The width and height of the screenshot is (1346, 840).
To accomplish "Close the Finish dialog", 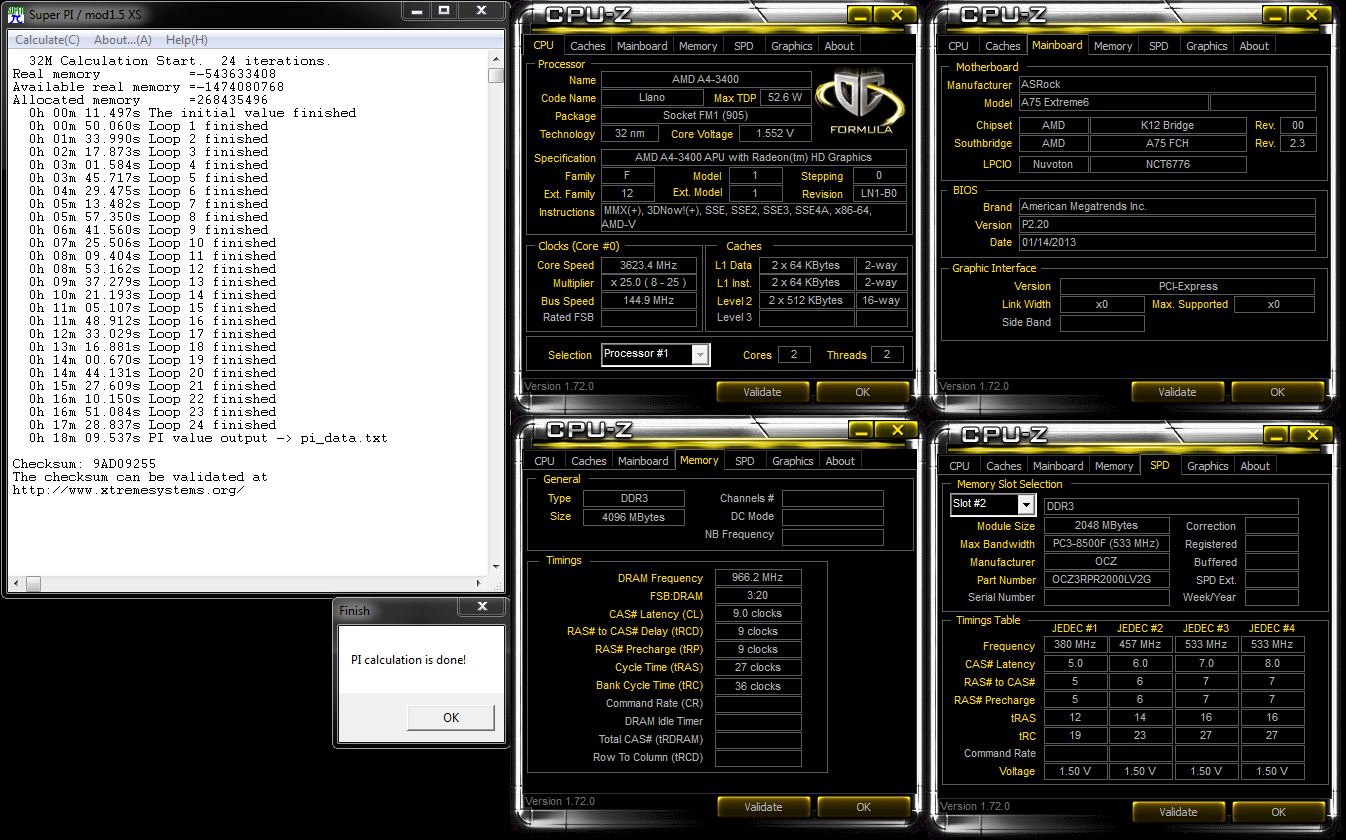I will click(x=482, y=606).
